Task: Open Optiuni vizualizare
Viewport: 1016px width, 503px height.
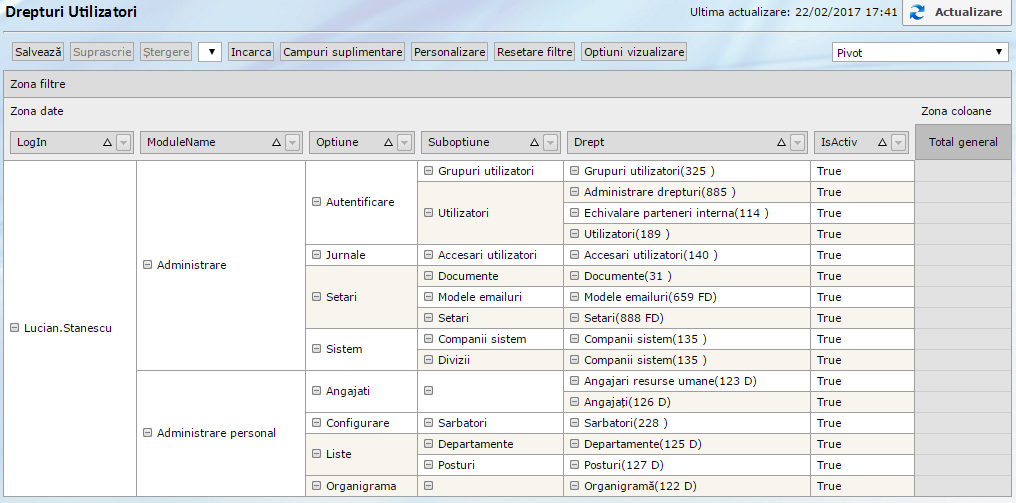Action: [x=634, y=52]
